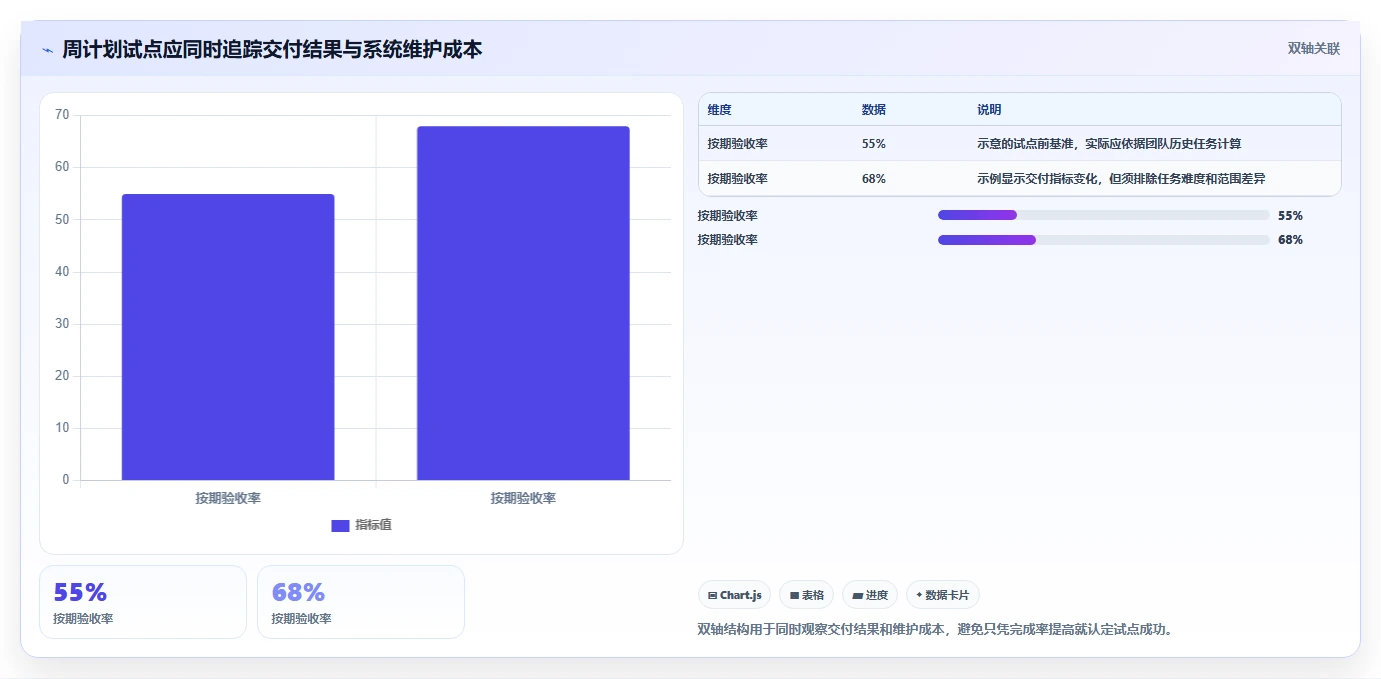
Task: Click the icon beside the 周计划试点 title
Action: click(x=47, y=49)
